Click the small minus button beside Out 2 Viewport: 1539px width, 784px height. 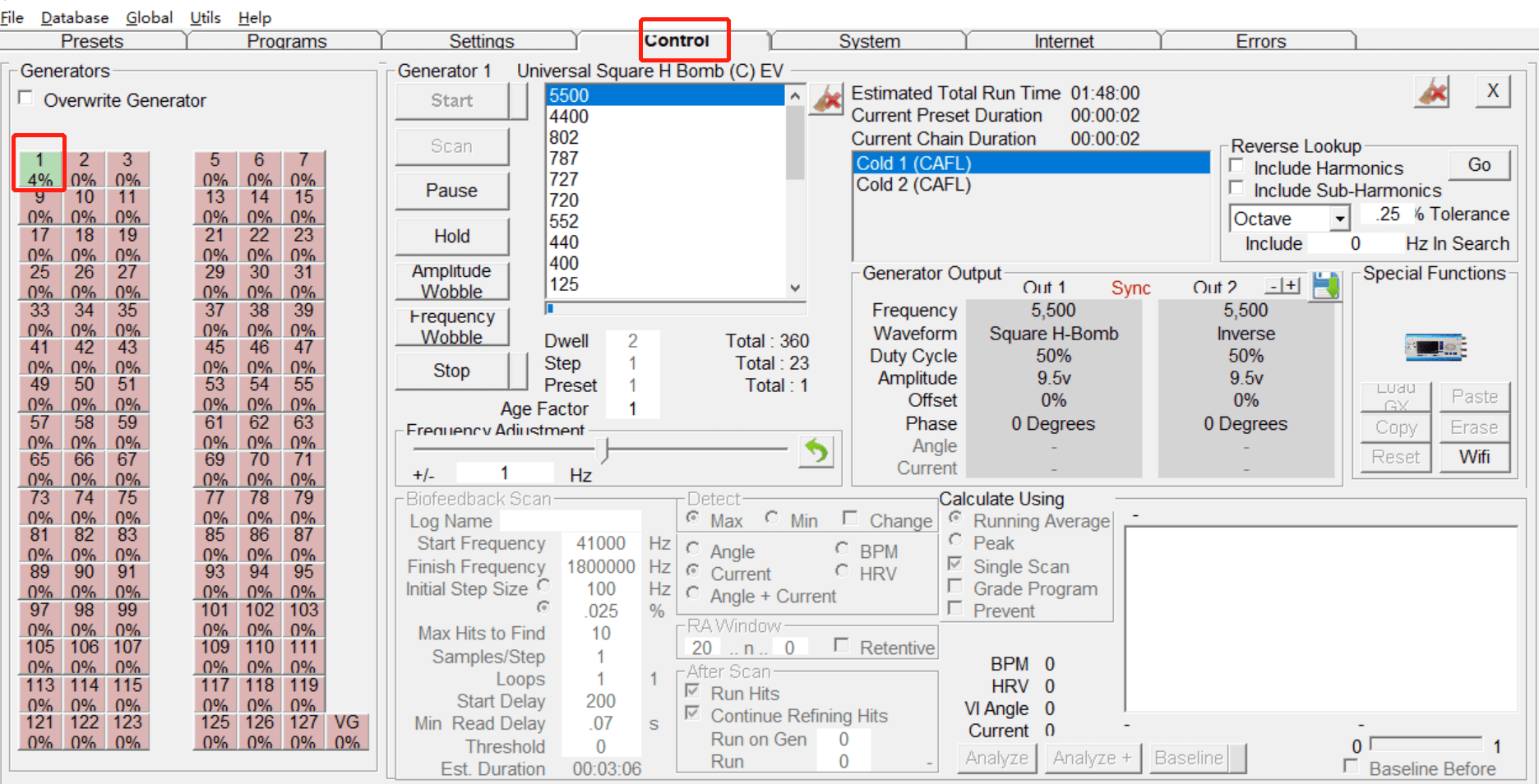click(1274, 286)
